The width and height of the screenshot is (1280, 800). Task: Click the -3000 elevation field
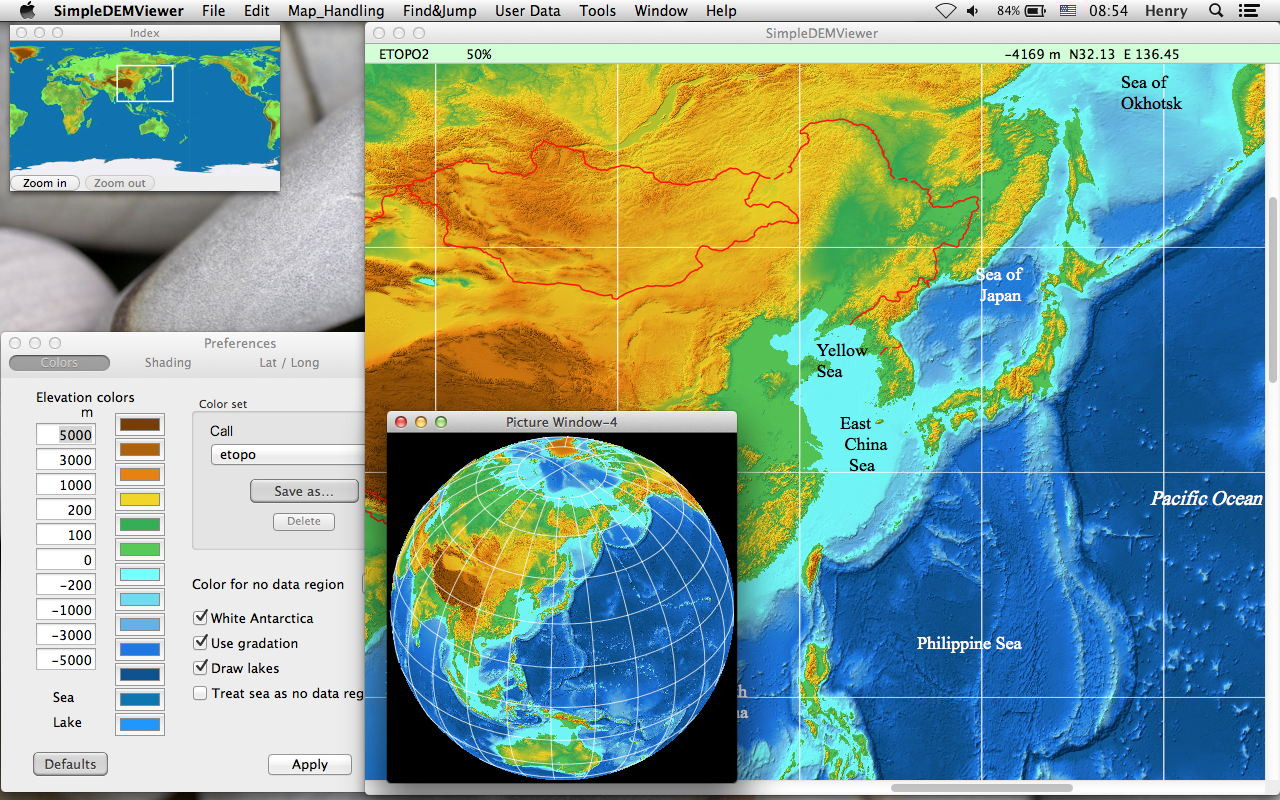(65, 634)
